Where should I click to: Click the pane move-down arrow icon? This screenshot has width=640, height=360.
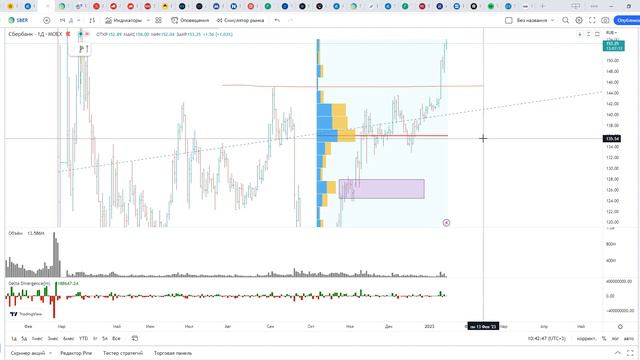coord(580,34)
